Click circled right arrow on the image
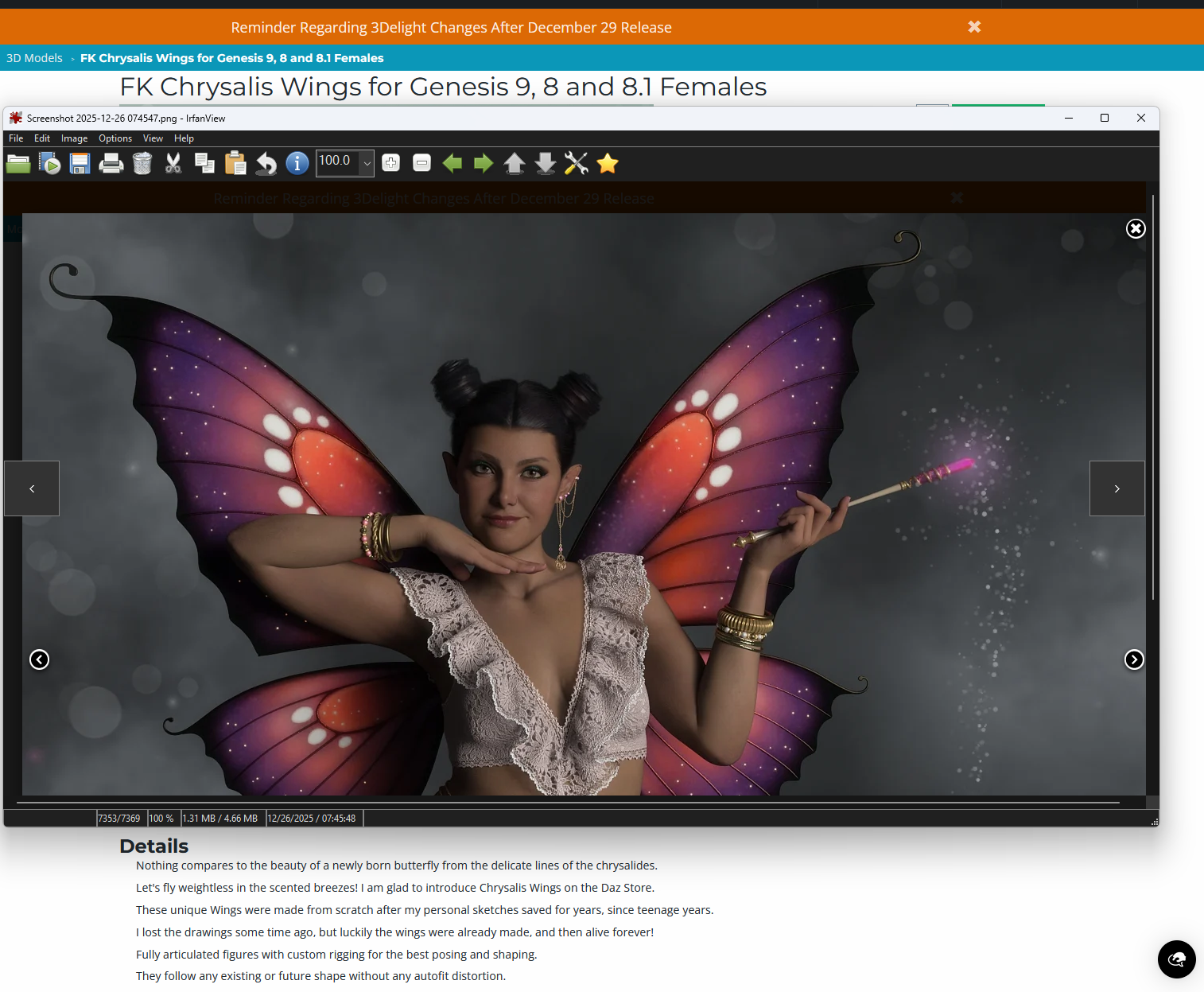 [1134, 659]
